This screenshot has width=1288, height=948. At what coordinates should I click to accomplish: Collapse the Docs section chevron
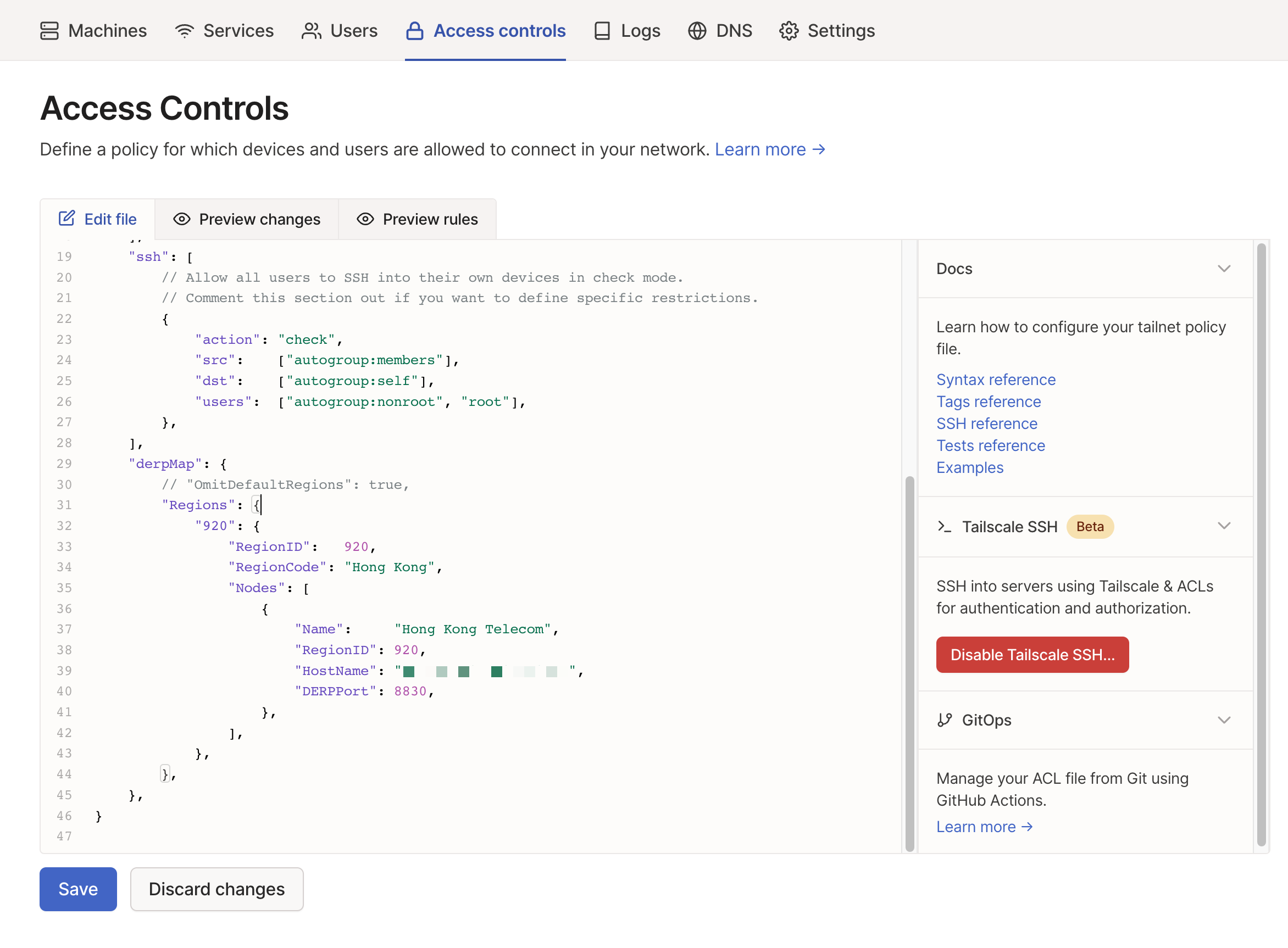click(x=1224, y=269)
